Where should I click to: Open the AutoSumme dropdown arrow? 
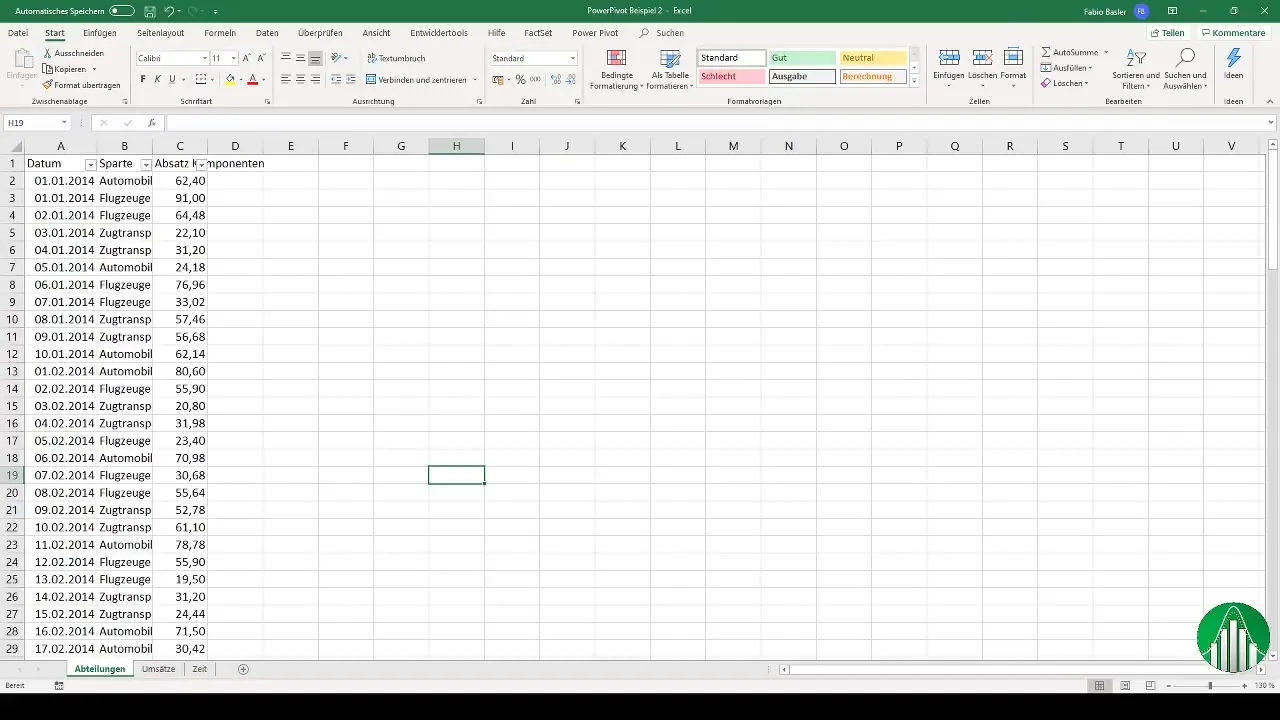click(1106, 52)
